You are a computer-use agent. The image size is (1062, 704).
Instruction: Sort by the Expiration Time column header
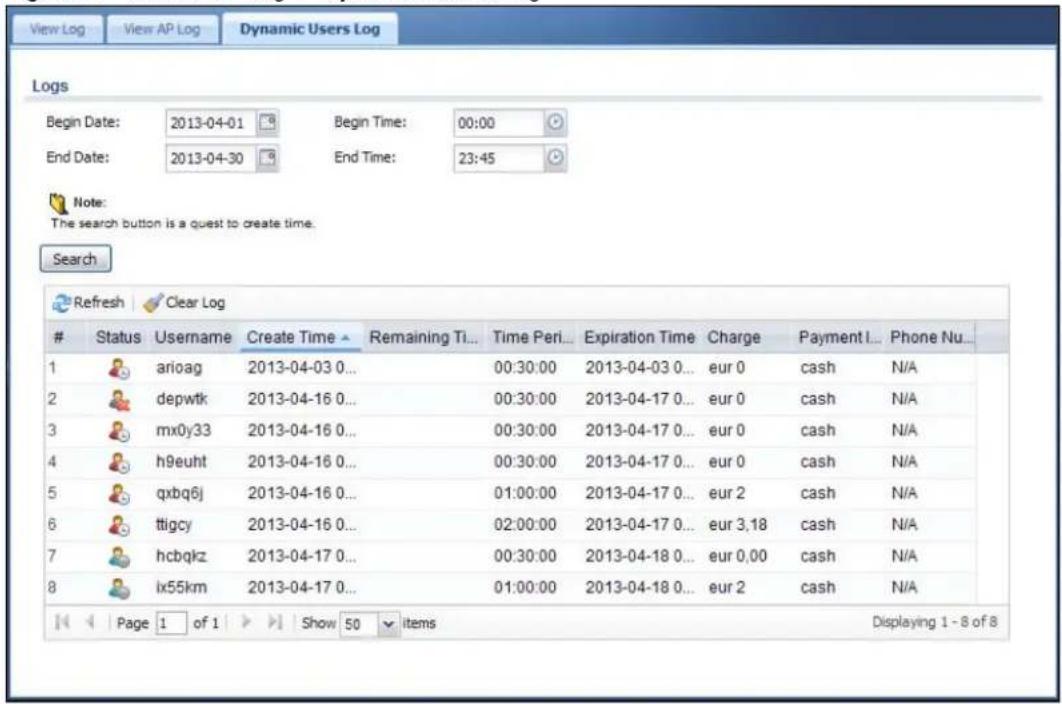click(x=639, y=337)
